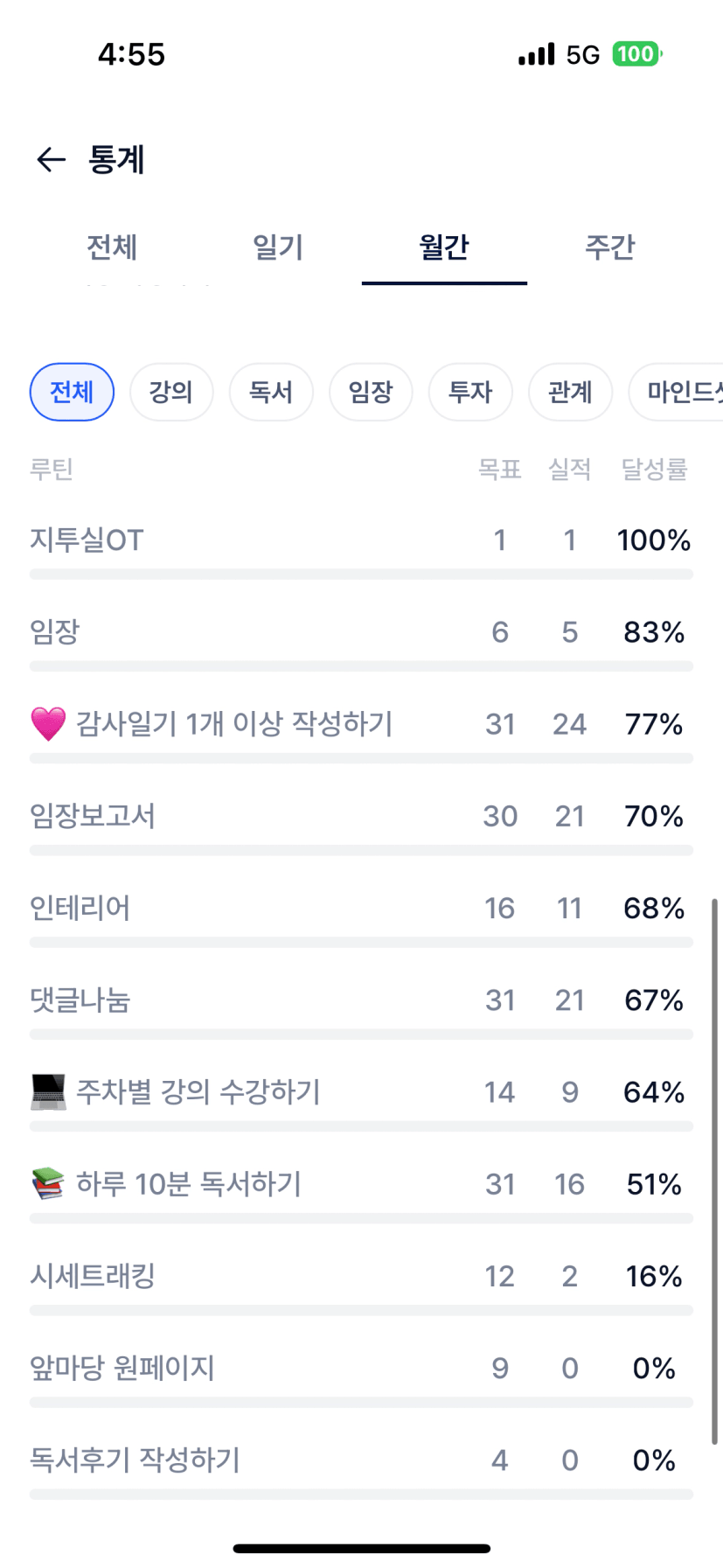The height and width of the screenshot is (1568, 723).
Task: Tap the books emoji icon
Action: click(x=48, y=1184)
